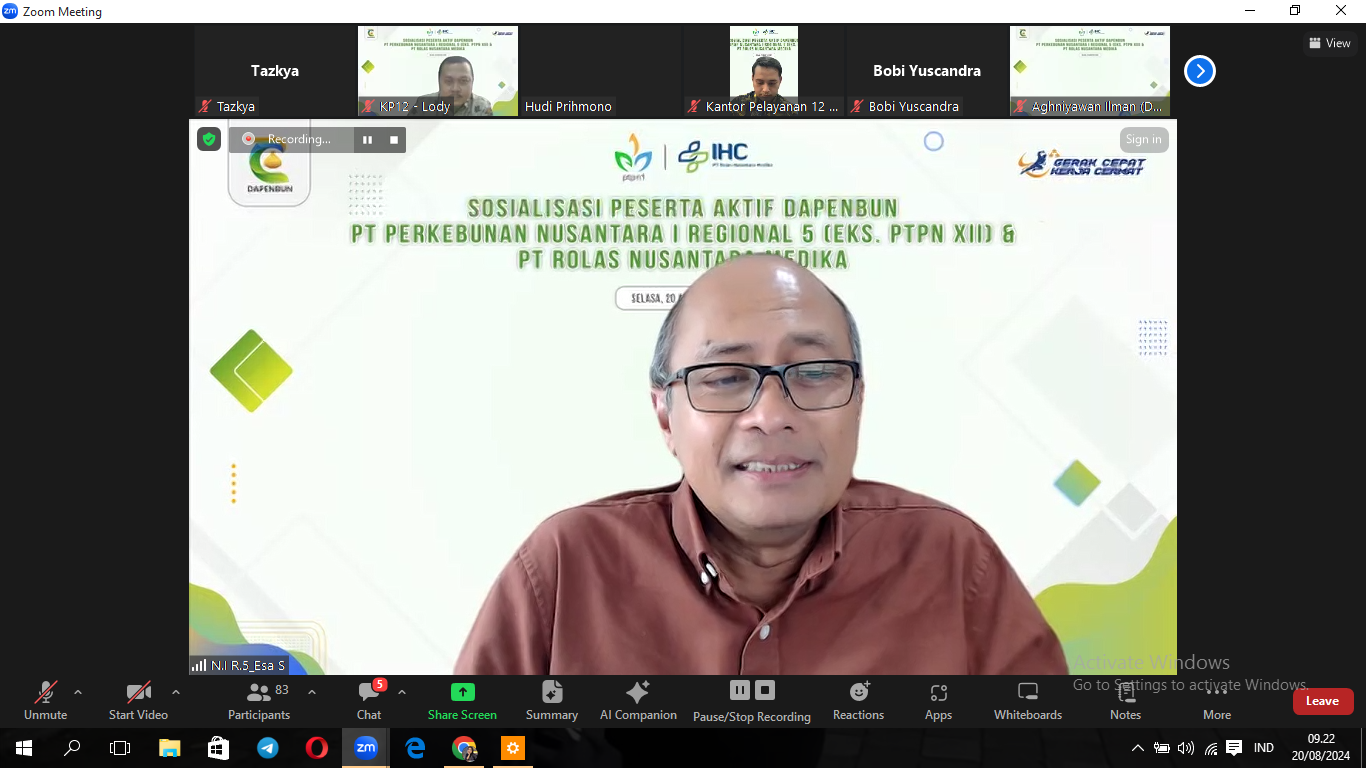Expand video options arrow beside Start Video
This screenshot has height=768, width=1366.
176,692
